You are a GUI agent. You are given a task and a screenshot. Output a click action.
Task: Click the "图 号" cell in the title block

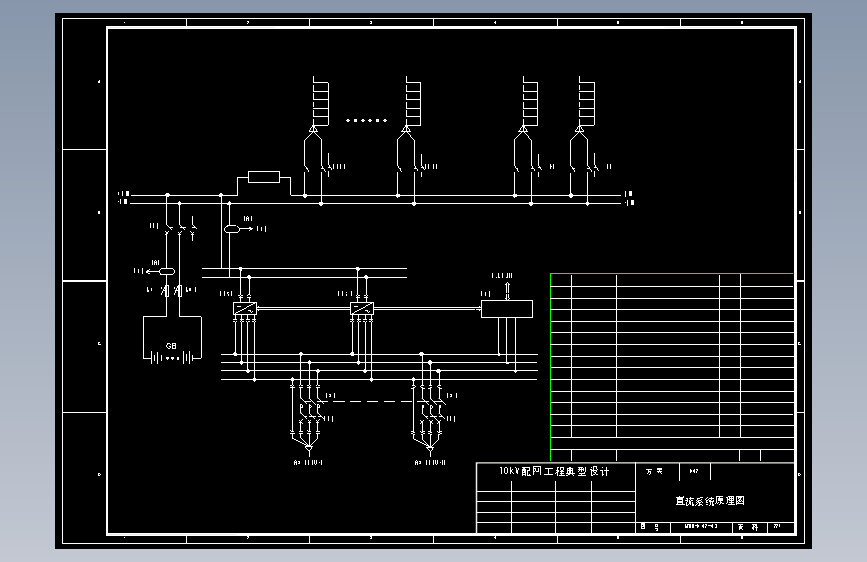click(653, 527)
